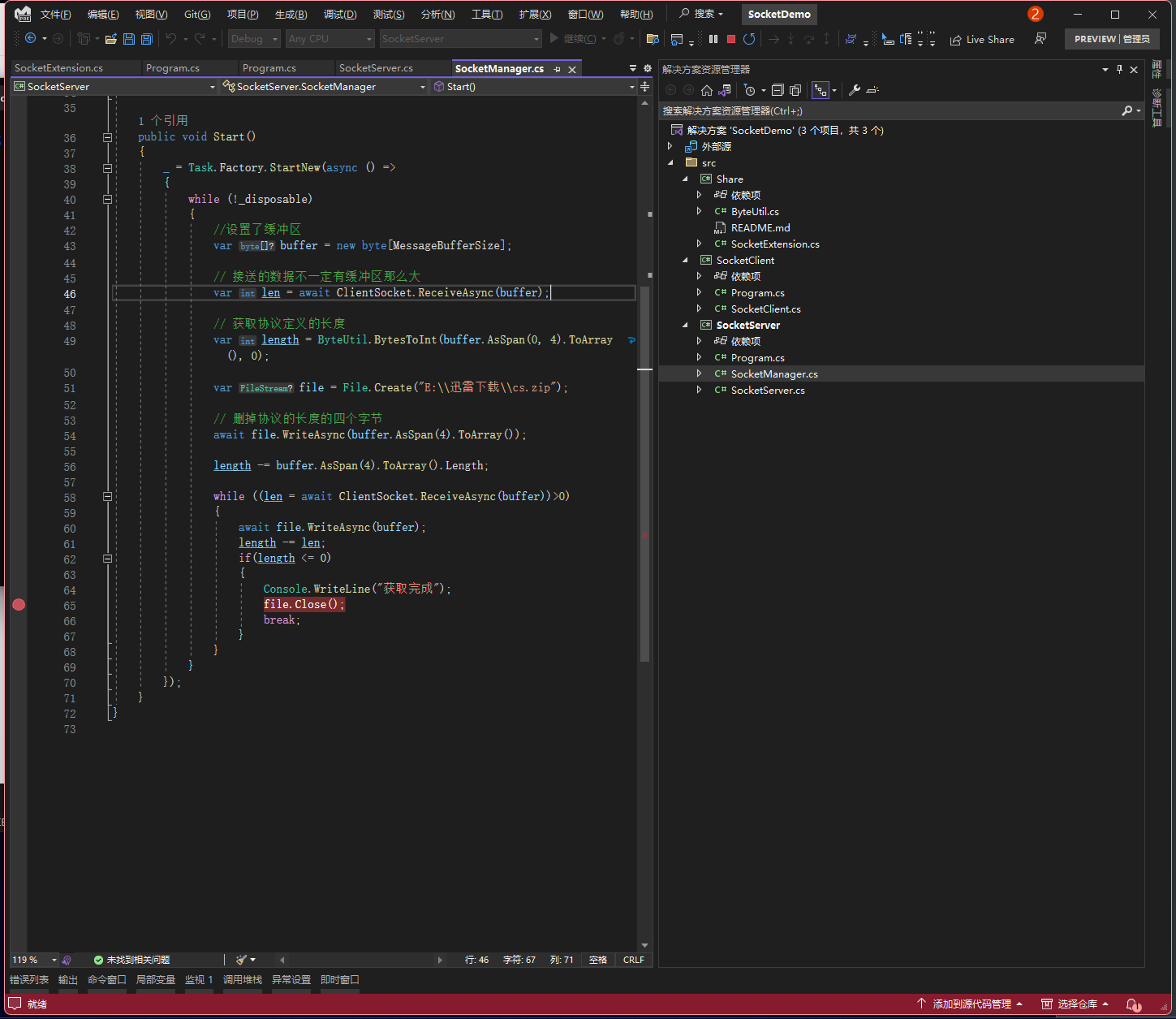
Task: Toggle pin on Solution Explorer panel
Action: click(1119, 70)
